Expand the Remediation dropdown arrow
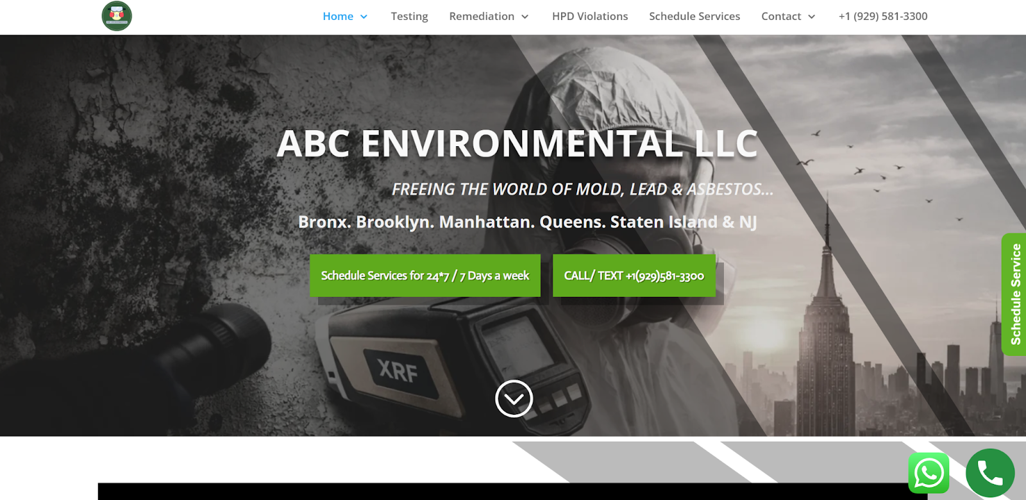The image size is (1026, 500). [525, 17]
